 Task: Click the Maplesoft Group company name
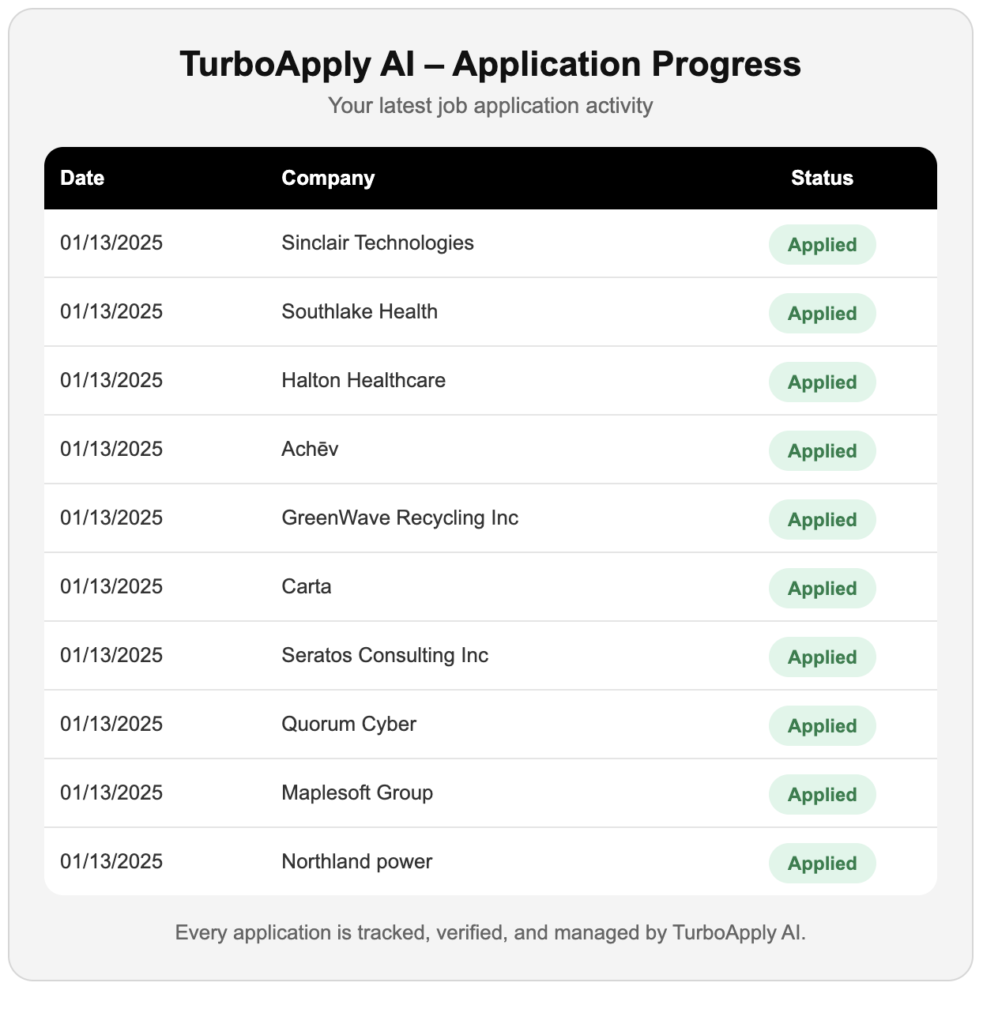(x=357, y=793)
